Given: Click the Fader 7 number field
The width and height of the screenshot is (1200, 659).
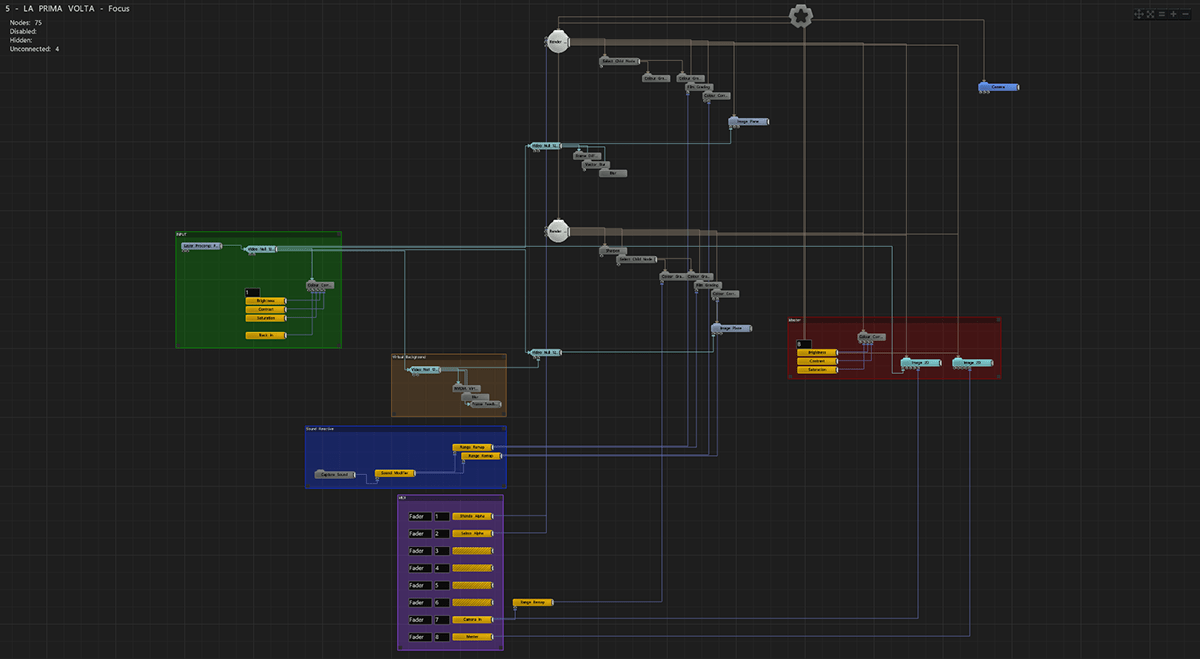Looking at the screenshot, I should coord(440,620).
